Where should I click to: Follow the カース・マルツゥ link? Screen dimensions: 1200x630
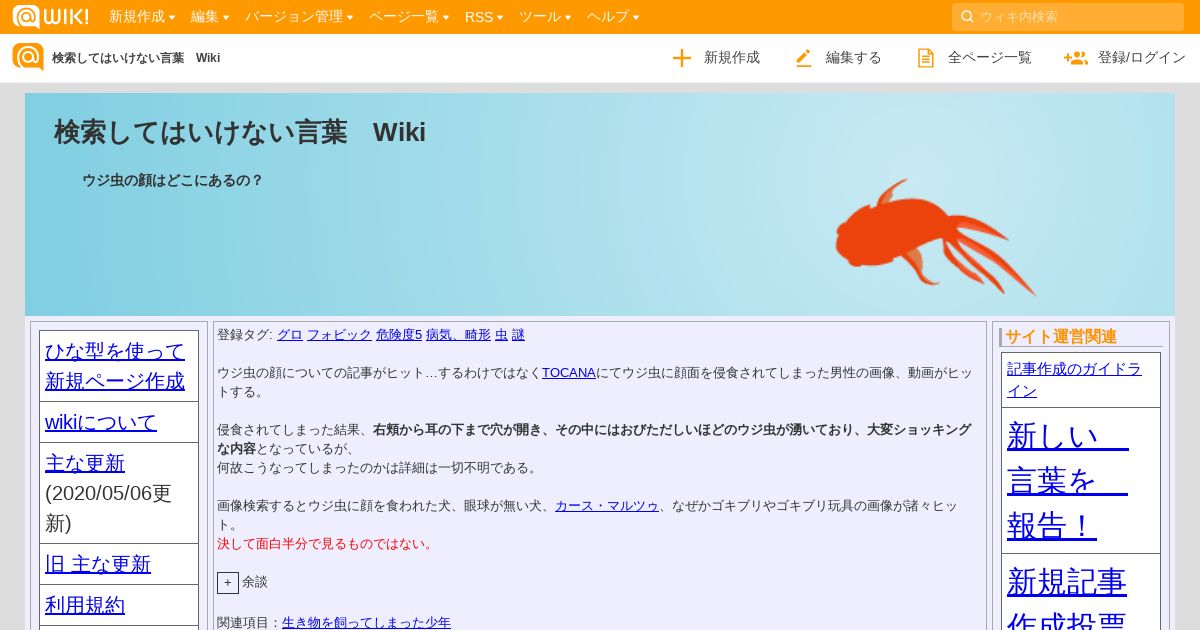(x=607, y=506)
